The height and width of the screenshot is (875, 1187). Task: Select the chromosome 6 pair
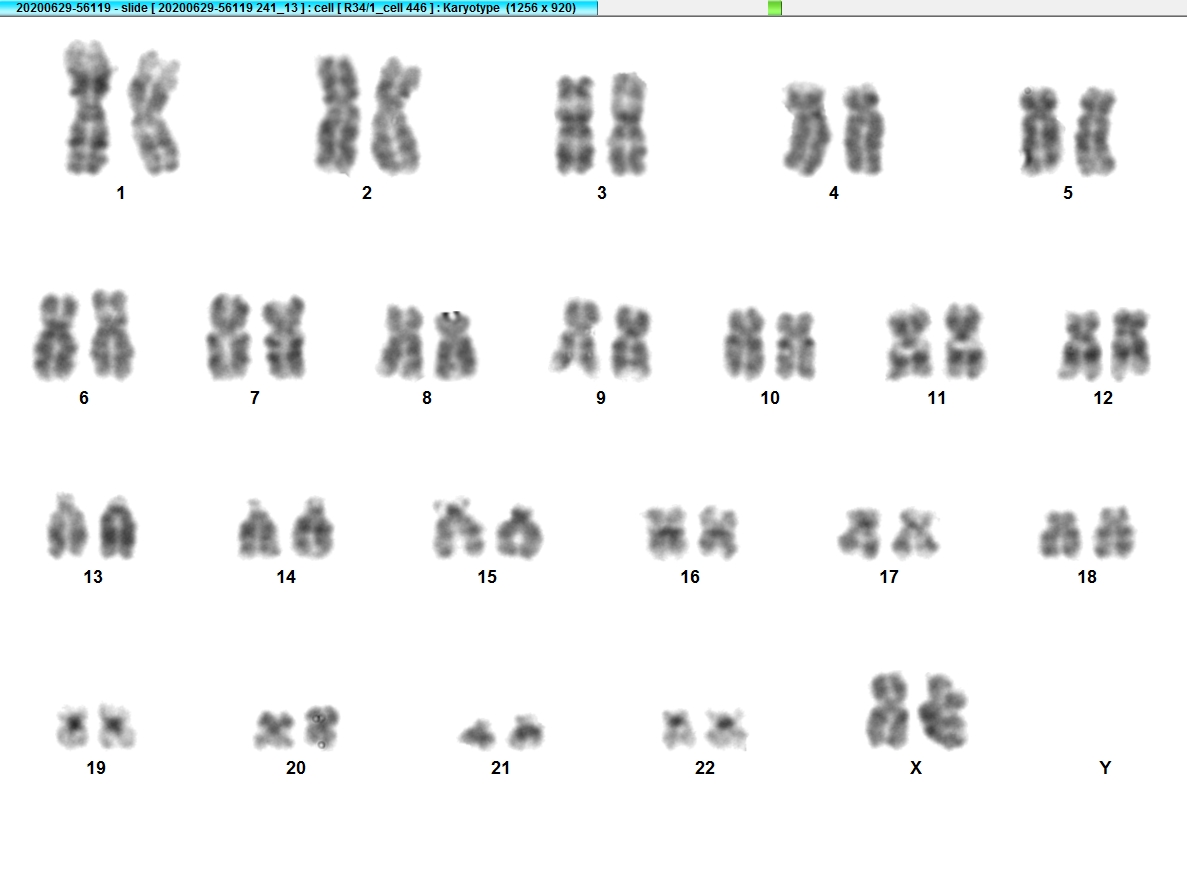(x=83, y=335)
